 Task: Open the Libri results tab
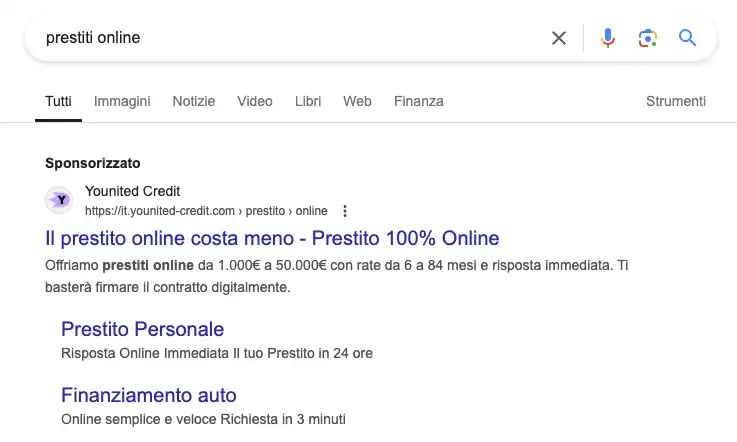click(x=308, y=101)
